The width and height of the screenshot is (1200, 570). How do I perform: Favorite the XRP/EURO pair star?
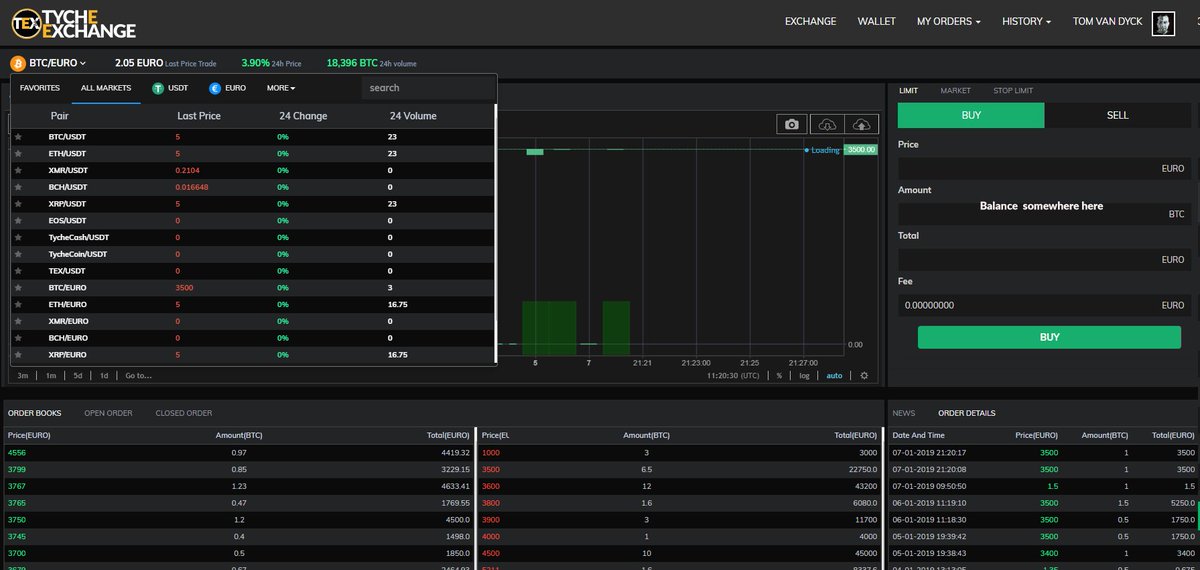click(18, 355)
